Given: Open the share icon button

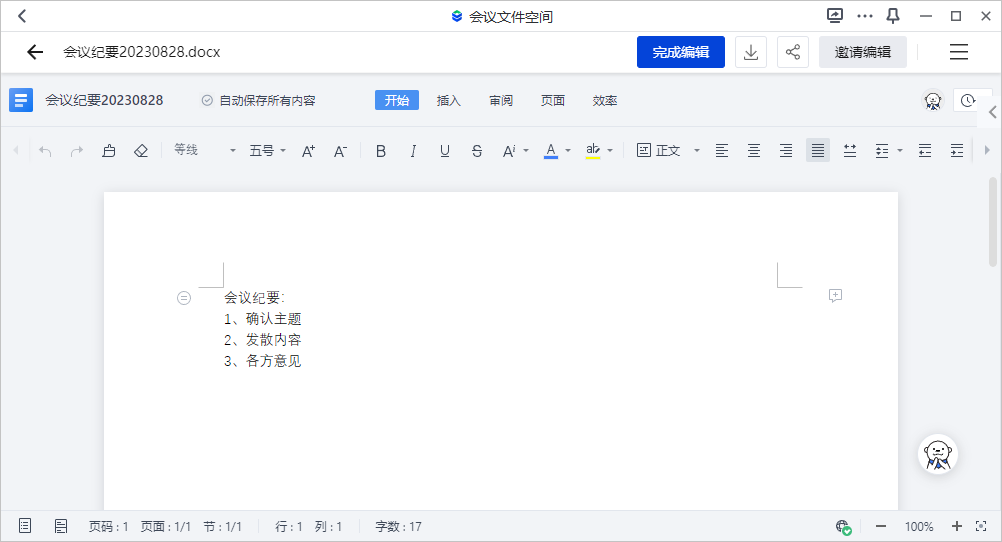Looking at the screenshot, I should click(x=793, y=52).
